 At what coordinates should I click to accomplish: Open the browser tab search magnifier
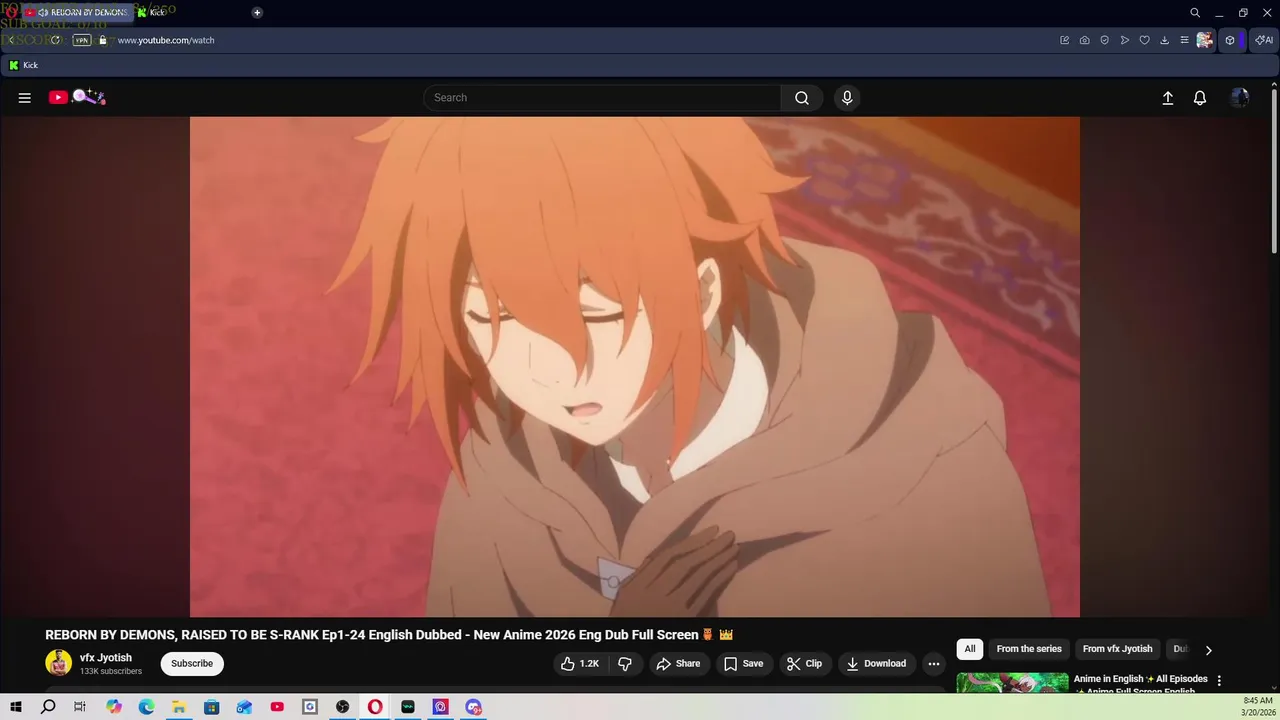tap(1195, 13)
